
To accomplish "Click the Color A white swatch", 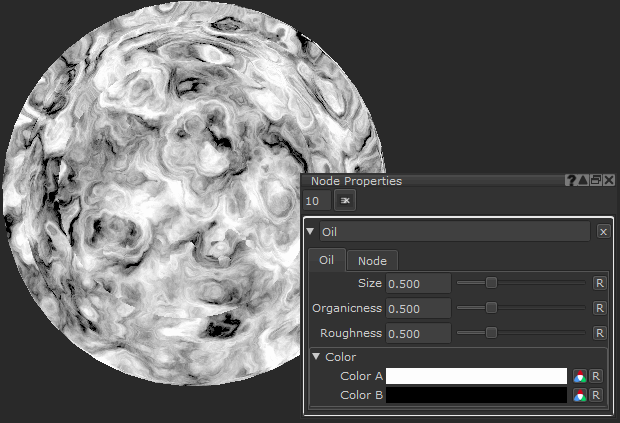I will (476, 376).
